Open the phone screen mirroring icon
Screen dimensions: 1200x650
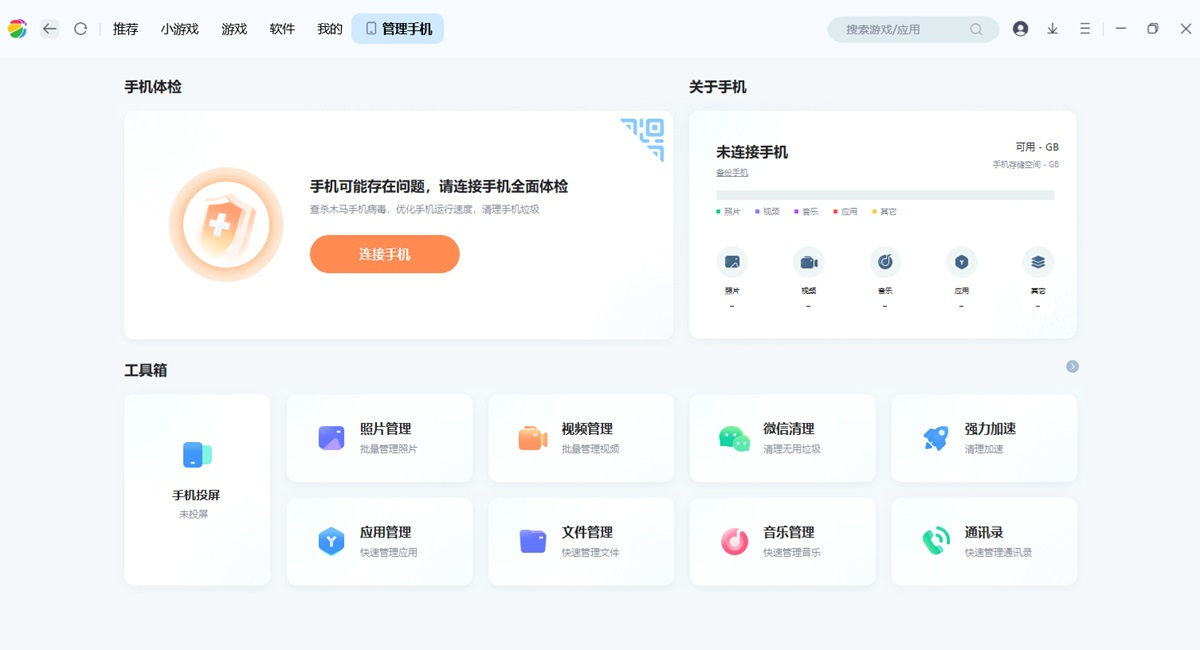click(x=197, y=455)
